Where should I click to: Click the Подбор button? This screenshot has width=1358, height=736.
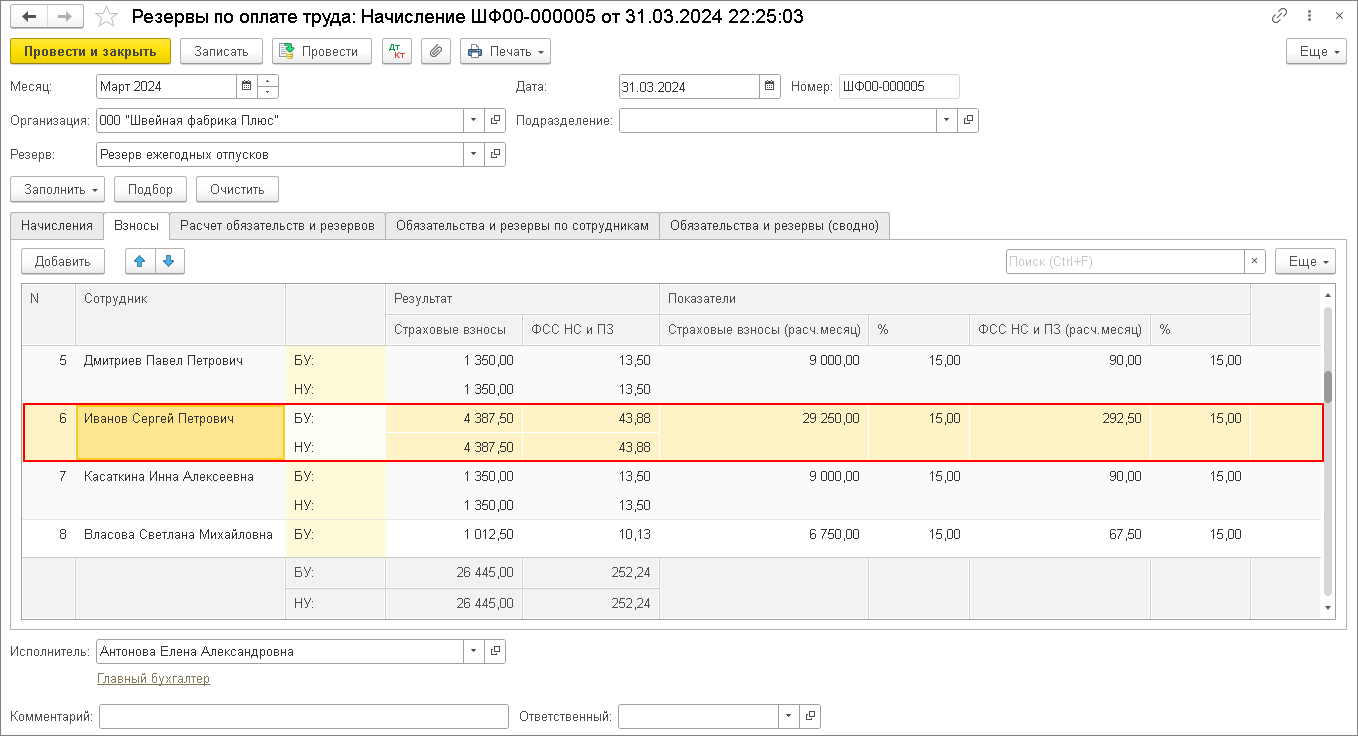coord(150,189)
